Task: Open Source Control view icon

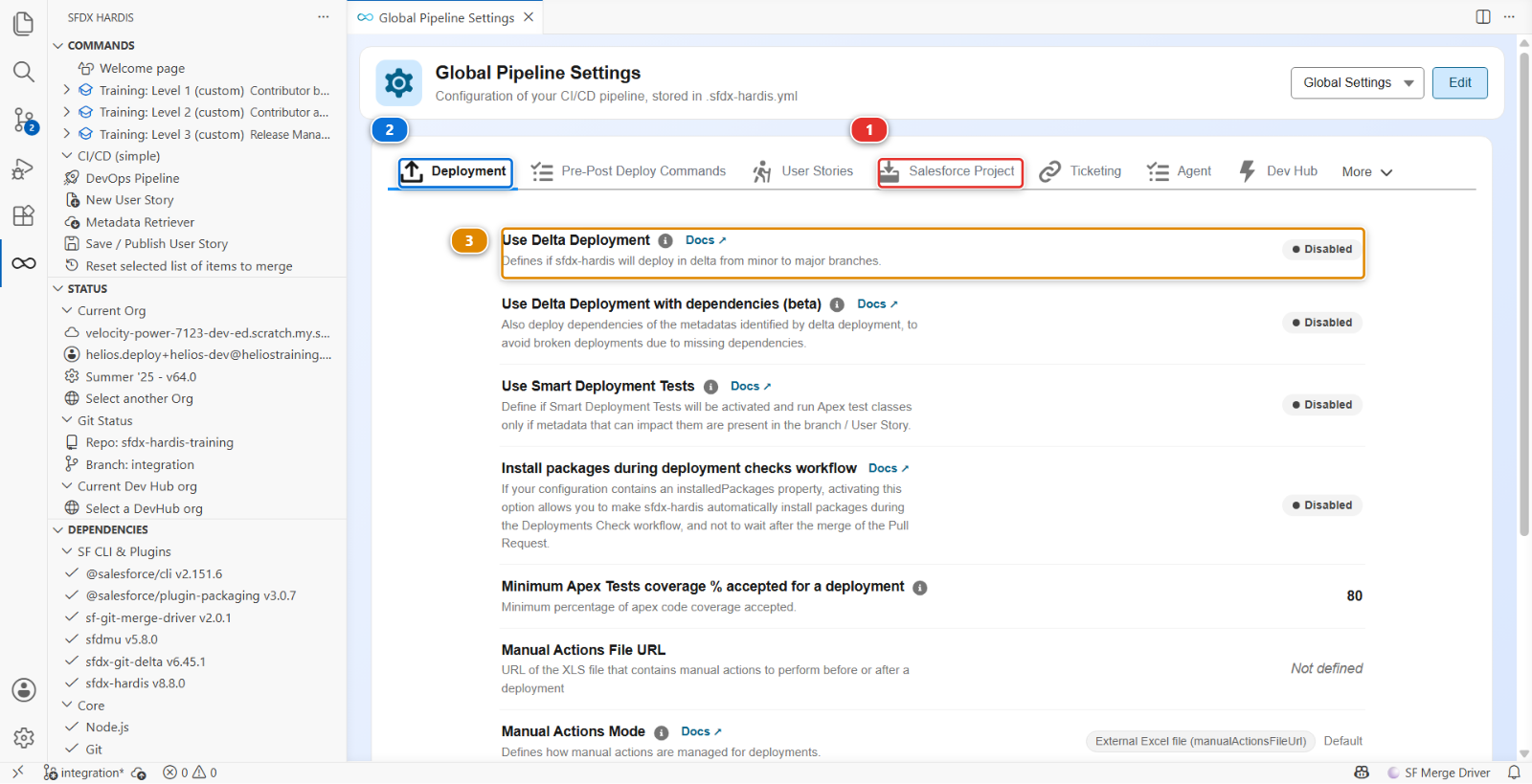Action: tap(24, 121)
